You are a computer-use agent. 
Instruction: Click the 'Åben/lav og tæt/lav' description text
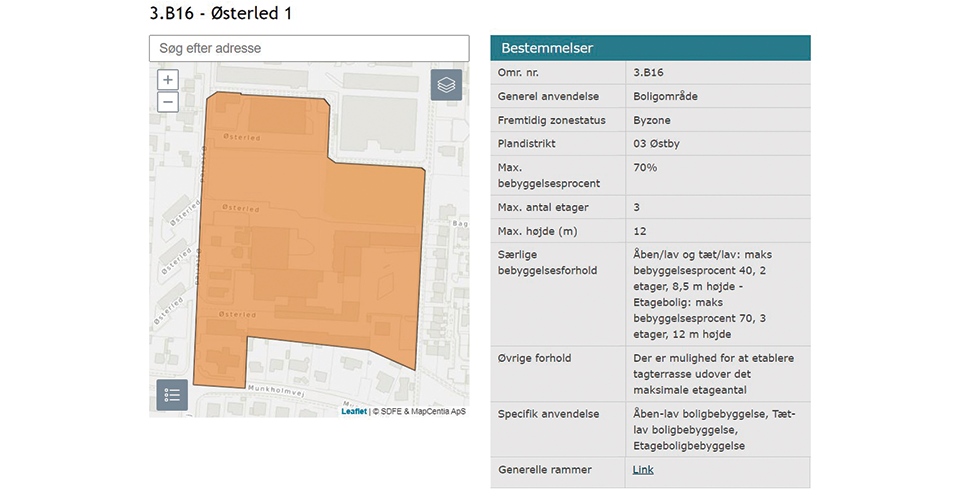coord(702,294)
